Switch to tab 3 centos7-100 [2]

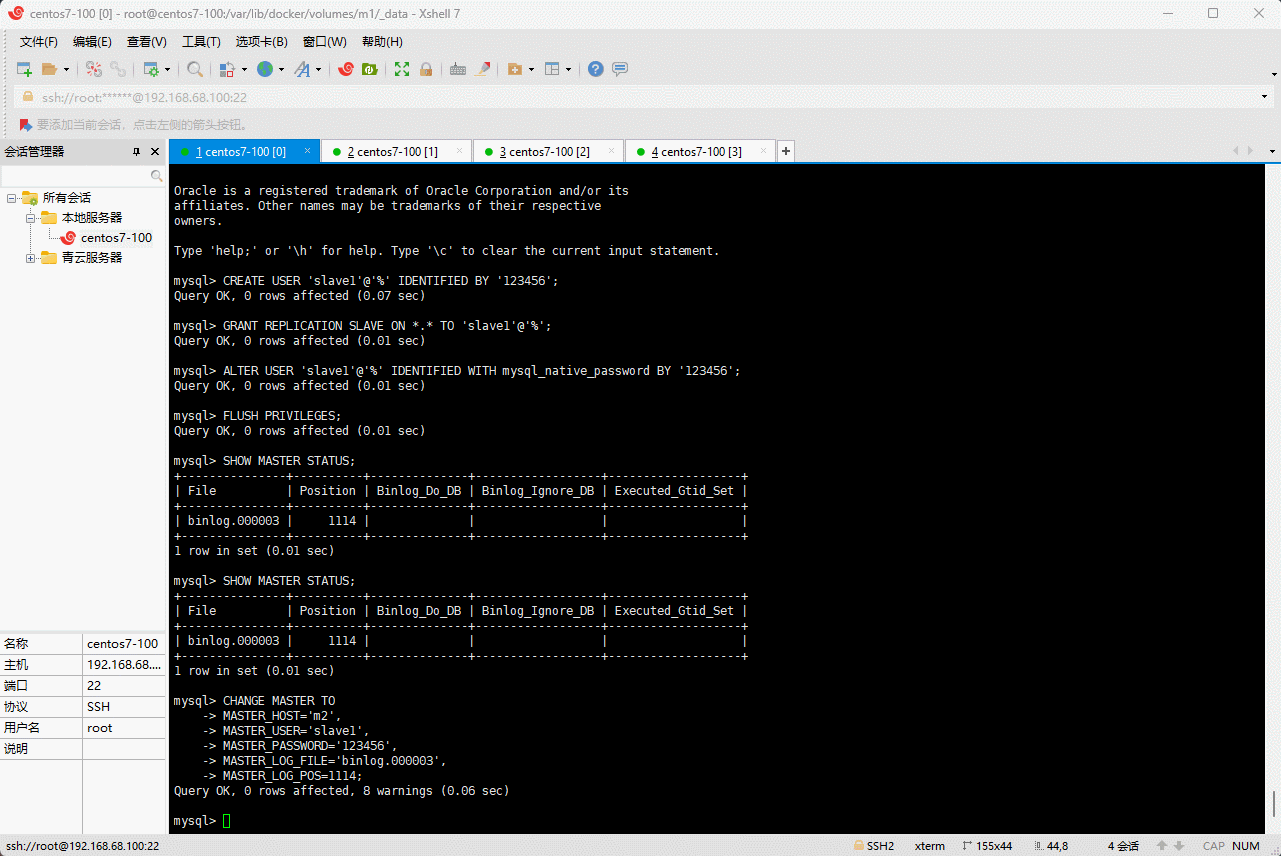(x=548, y=151)
